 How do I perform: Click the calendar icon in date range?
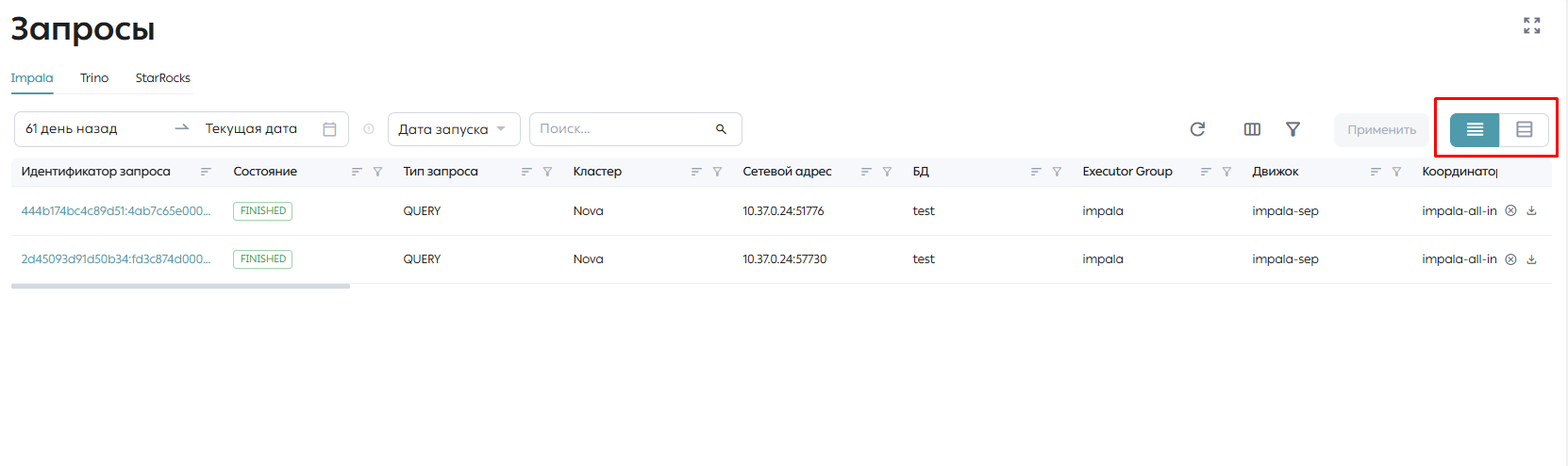click(x=329, y=129)
